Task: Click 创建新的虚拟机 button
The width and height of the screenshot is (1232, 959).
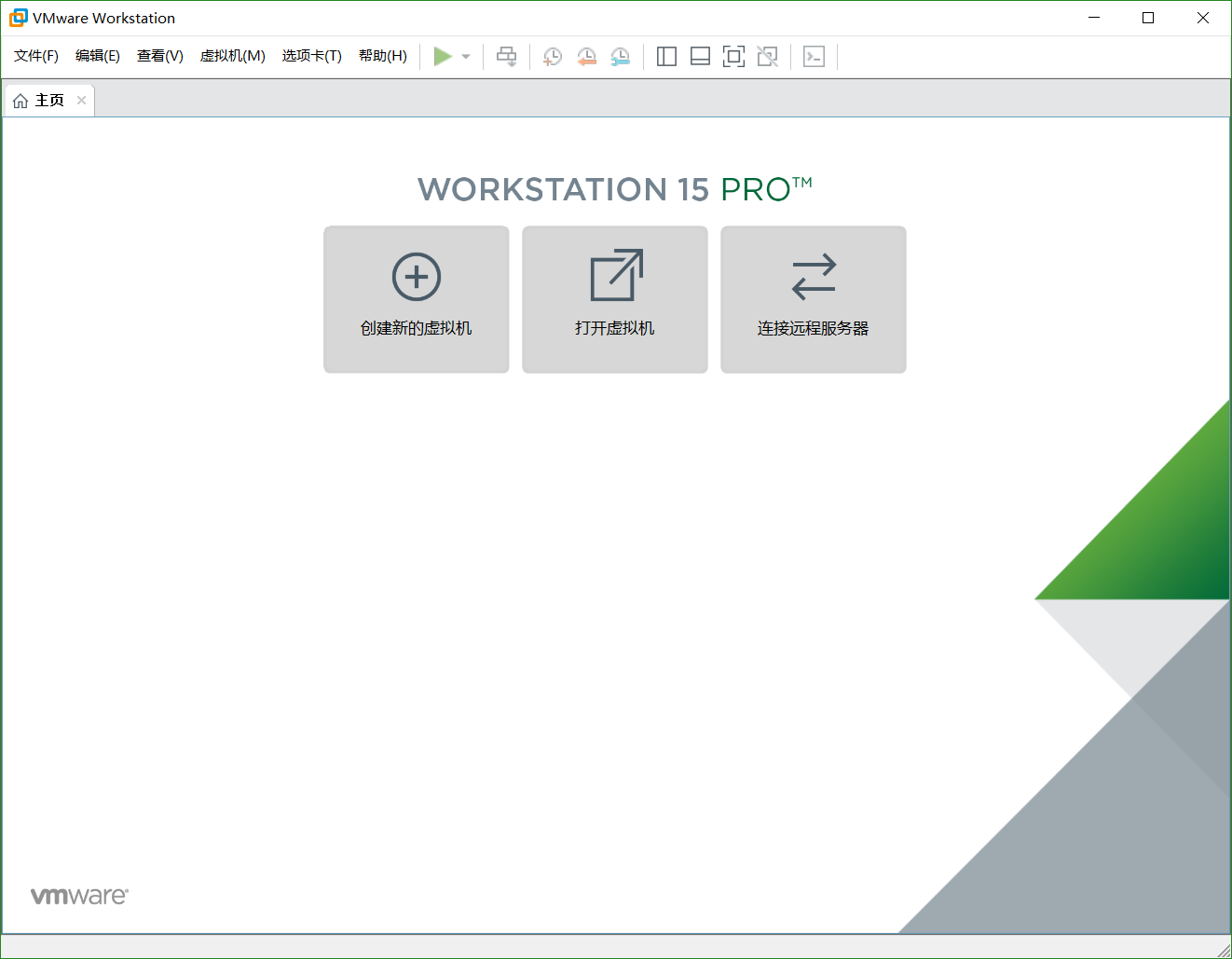Action: click(x=417, y=299)
